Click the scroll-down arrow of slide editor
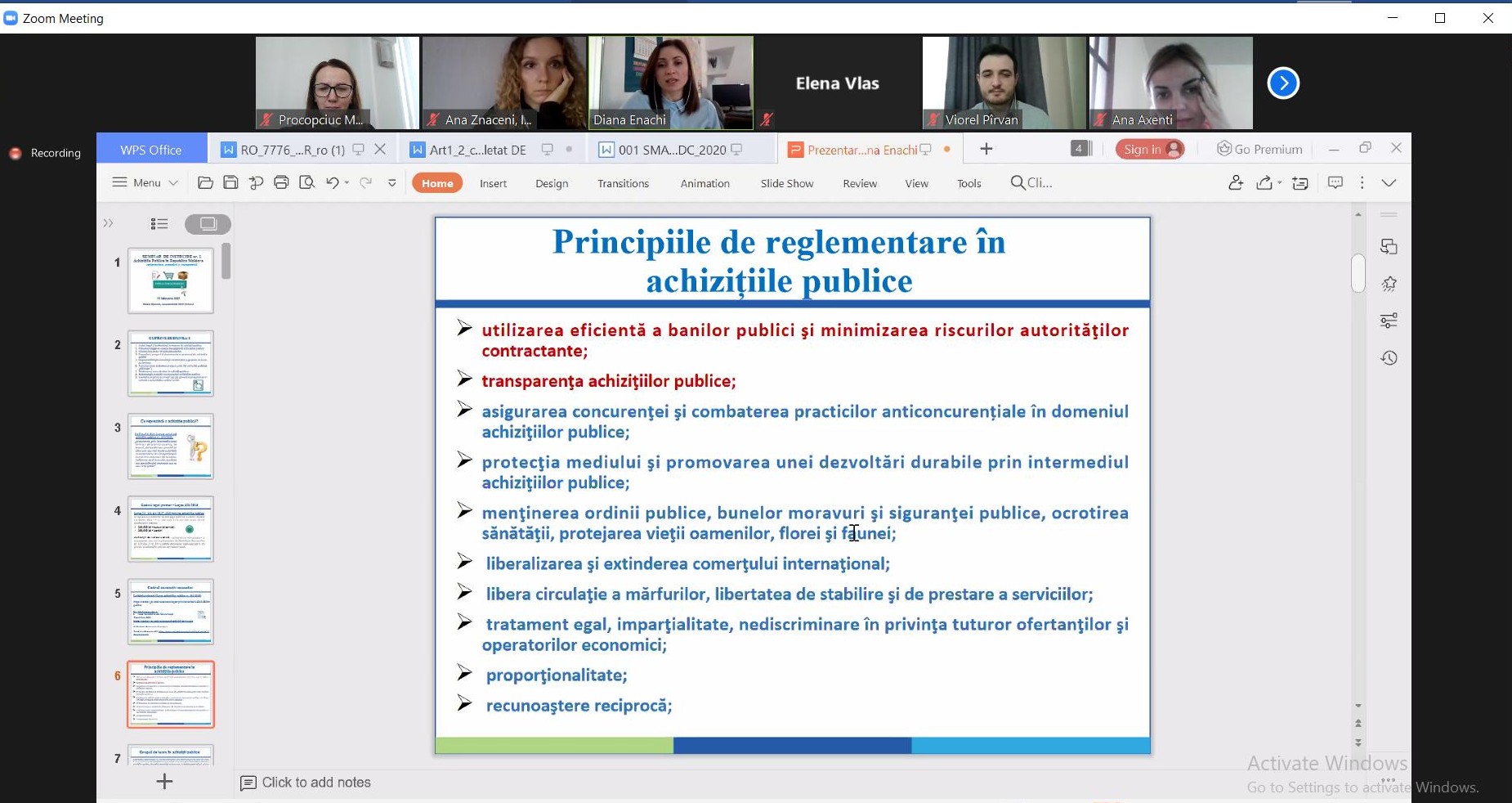The height and width of the screenshot is (803, 1512). coord(1358,706)
